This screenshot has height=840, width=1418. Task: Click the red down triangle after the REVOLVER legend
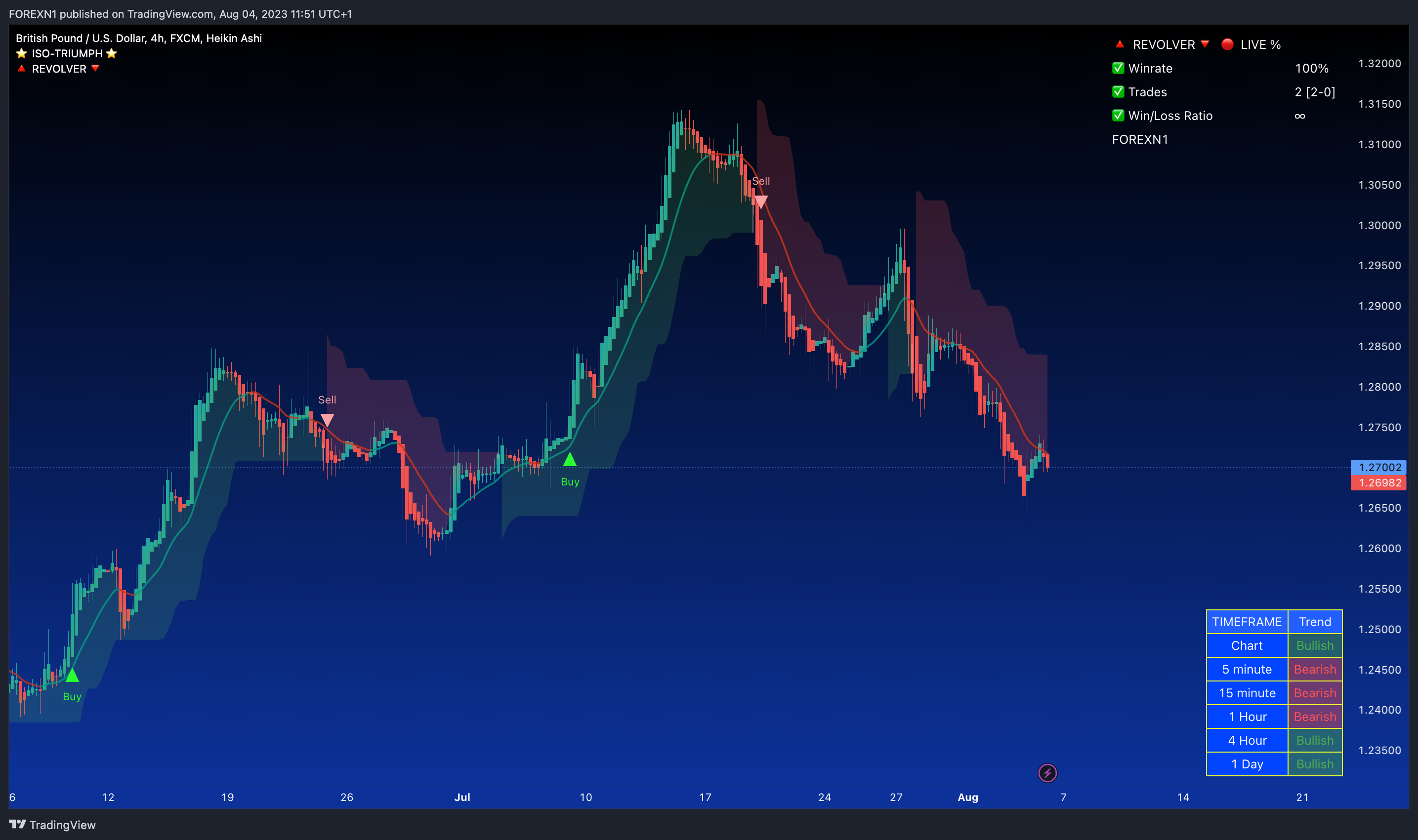pyautogui.click(x=95, y=69)
